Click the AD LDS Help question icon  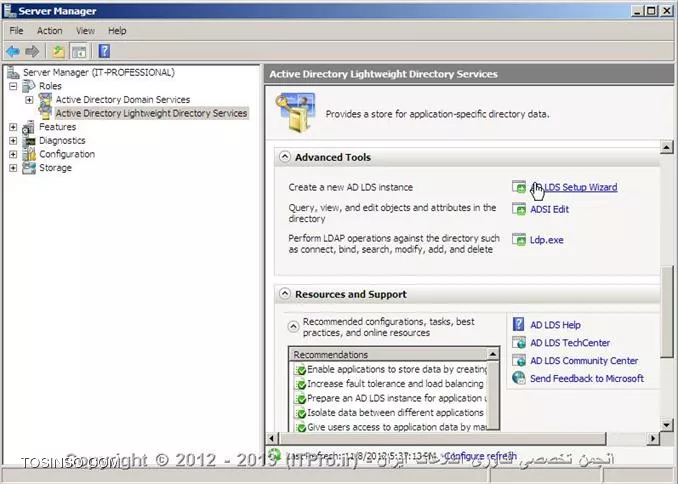coord(518,324)
